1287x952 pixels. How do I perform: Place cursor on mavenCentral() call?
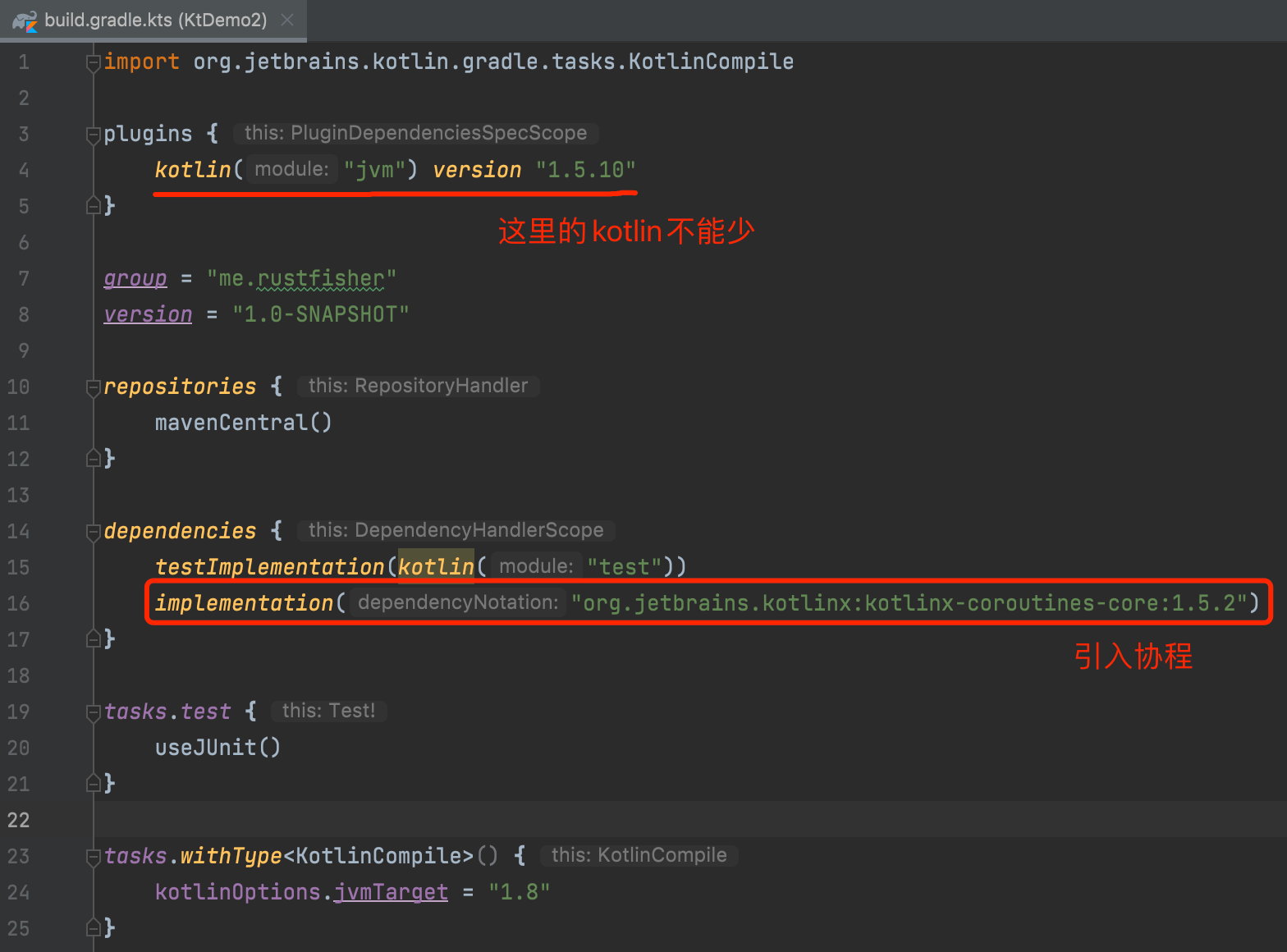(243, 423)
